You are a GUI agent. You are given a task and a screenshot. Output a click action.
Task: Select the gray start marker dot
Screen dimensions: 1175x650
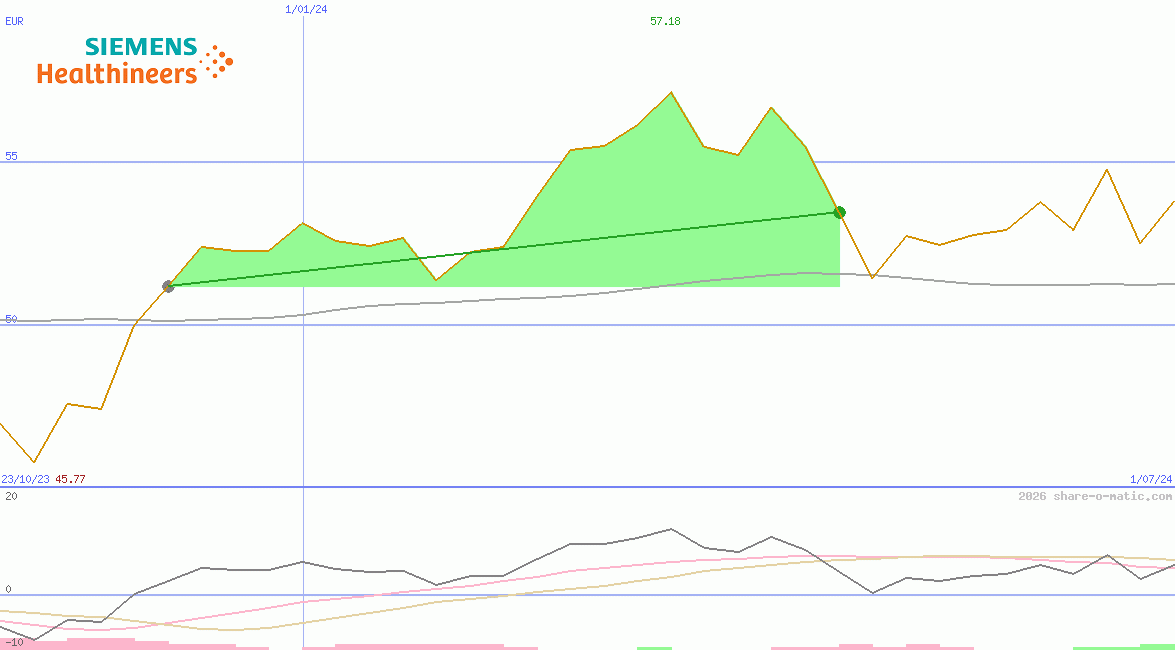(x=168, y=286)
